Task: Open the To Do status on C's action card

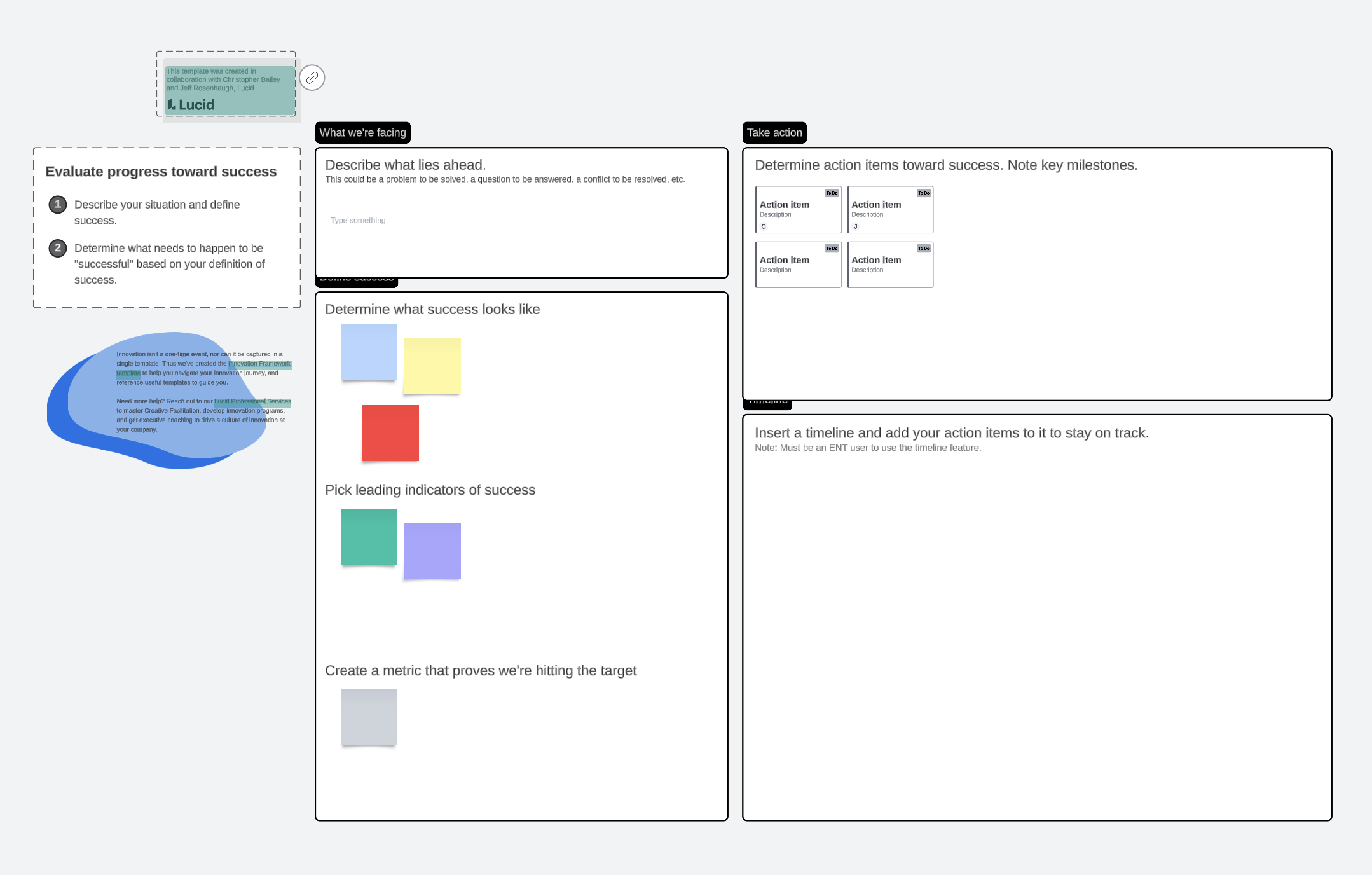Action: tap(832, 193)
